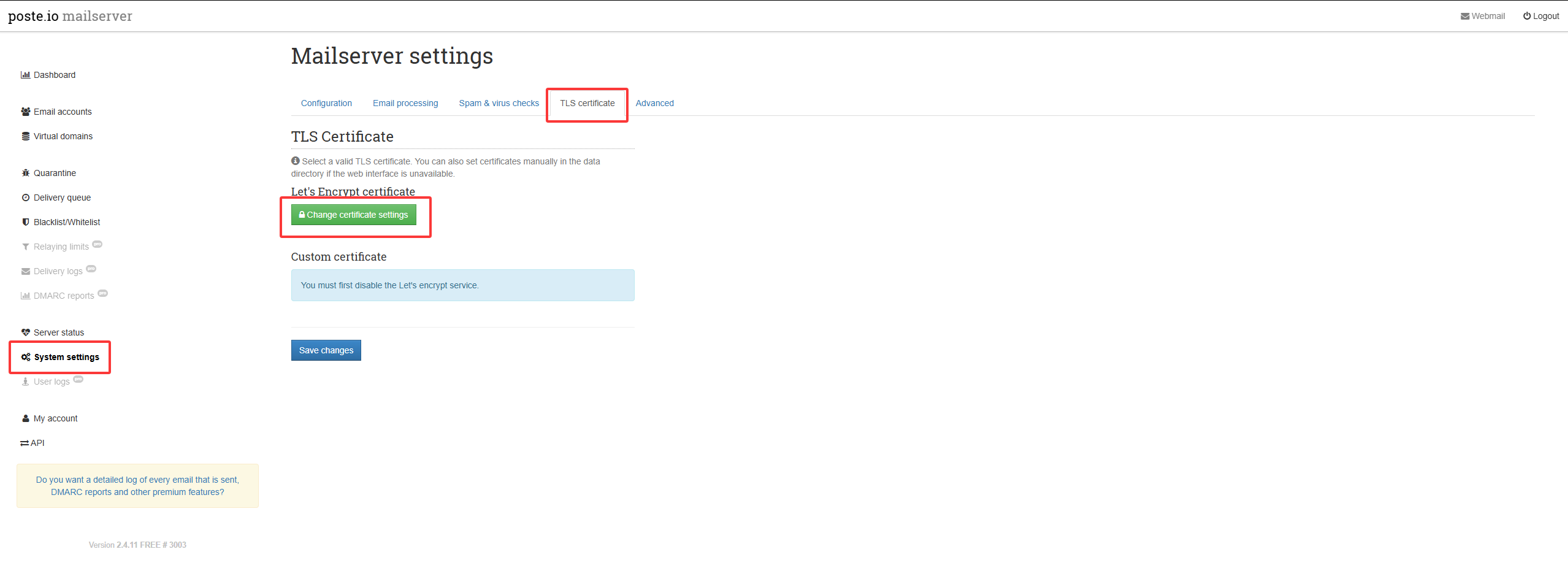Viewport: 1568px width, 568px height.
Task: Click the PRO badge next to Relaying limits
Action: click(98, 244)
